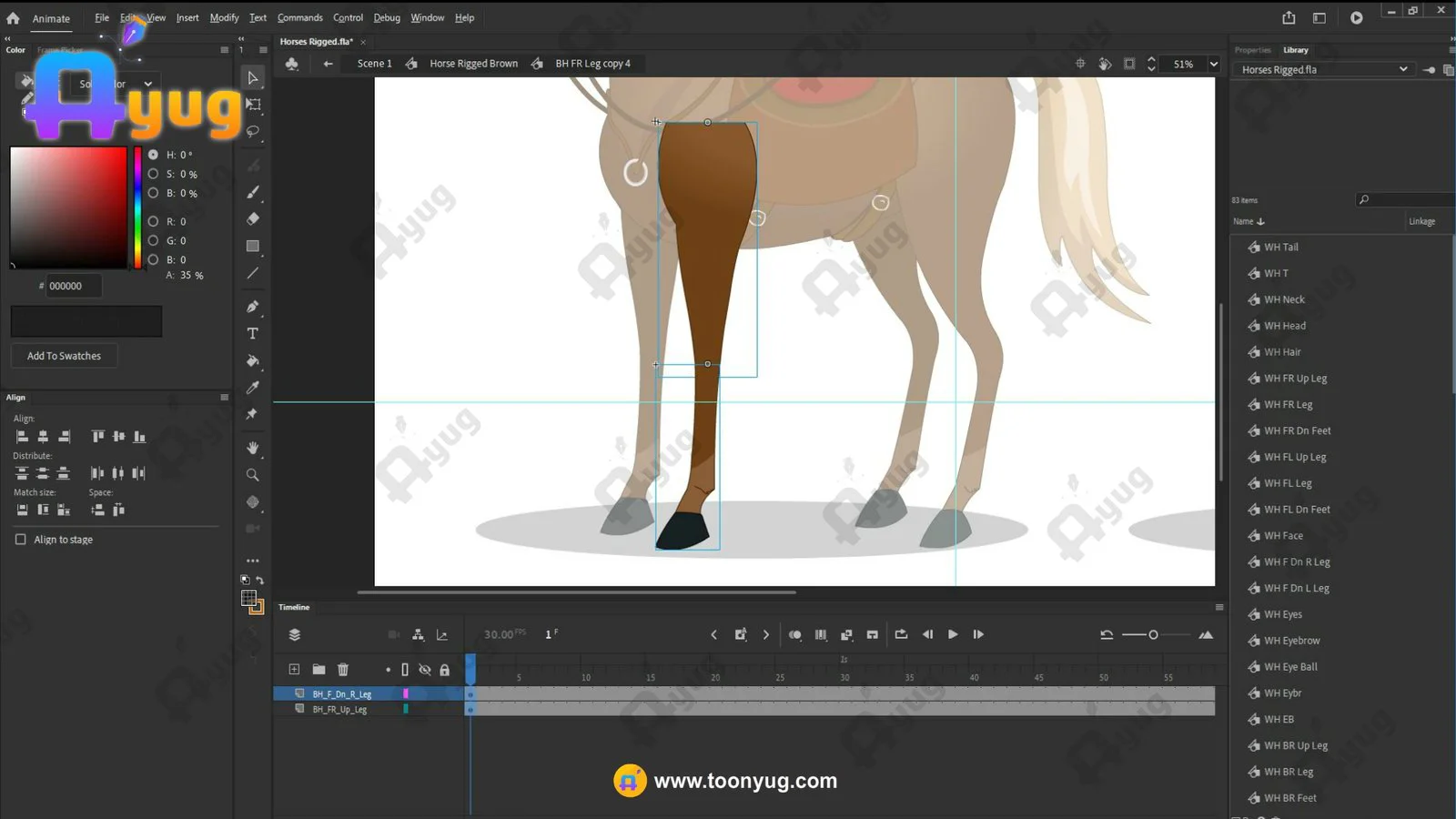Play the timeline animation
This screenshot has height=819, width=1456.
[953, 634]
